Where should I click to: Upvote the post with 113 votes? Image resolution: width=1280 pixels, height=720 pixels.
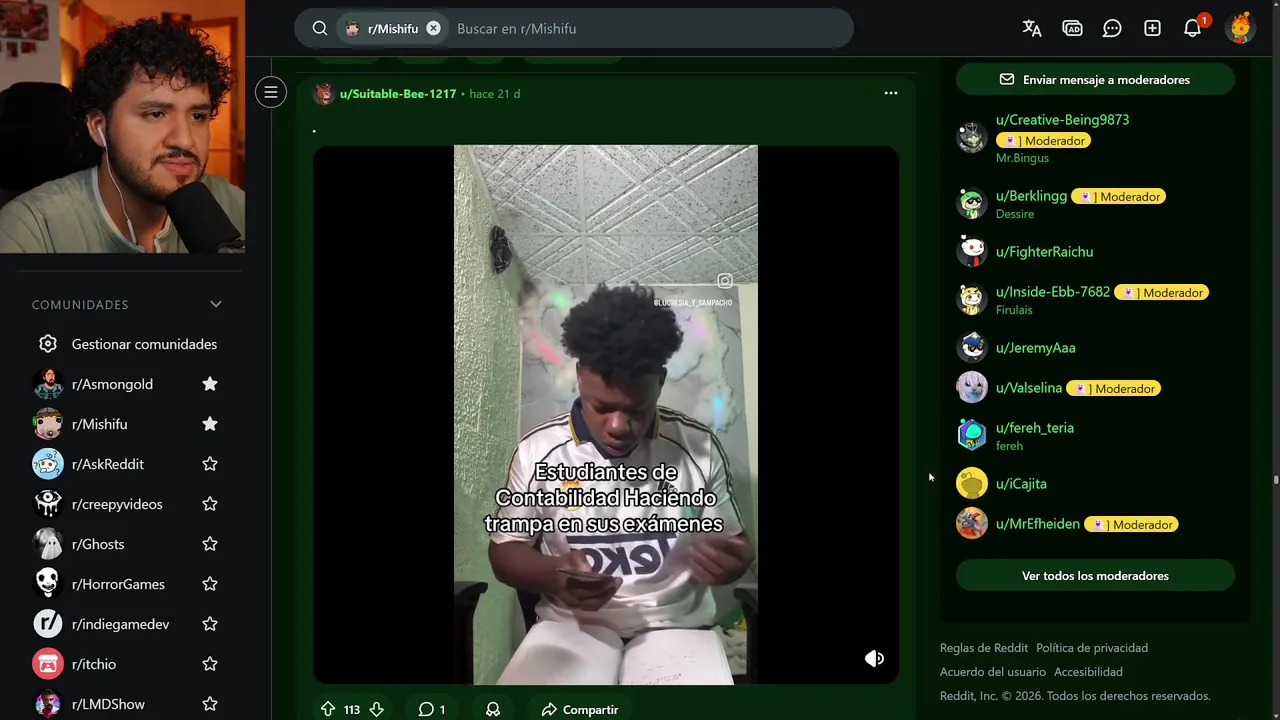[x=328, y=709]
